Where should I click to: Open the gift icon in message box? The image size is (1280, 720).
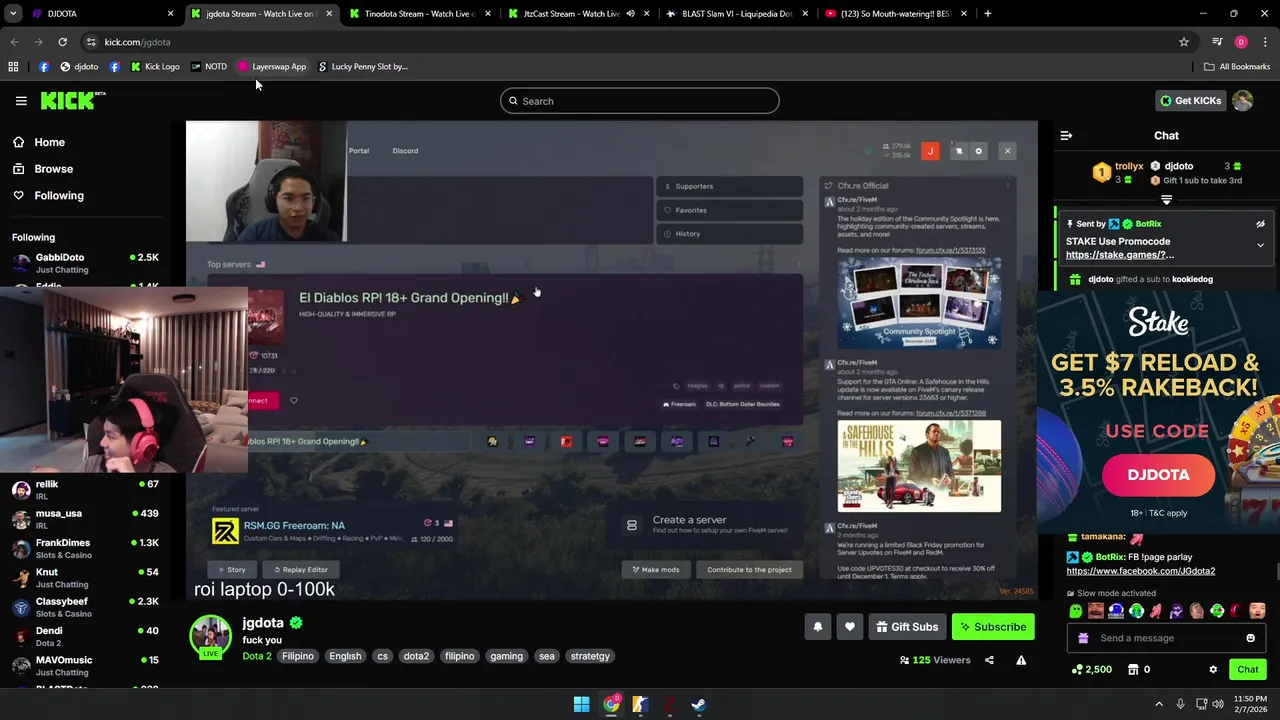1083,638
